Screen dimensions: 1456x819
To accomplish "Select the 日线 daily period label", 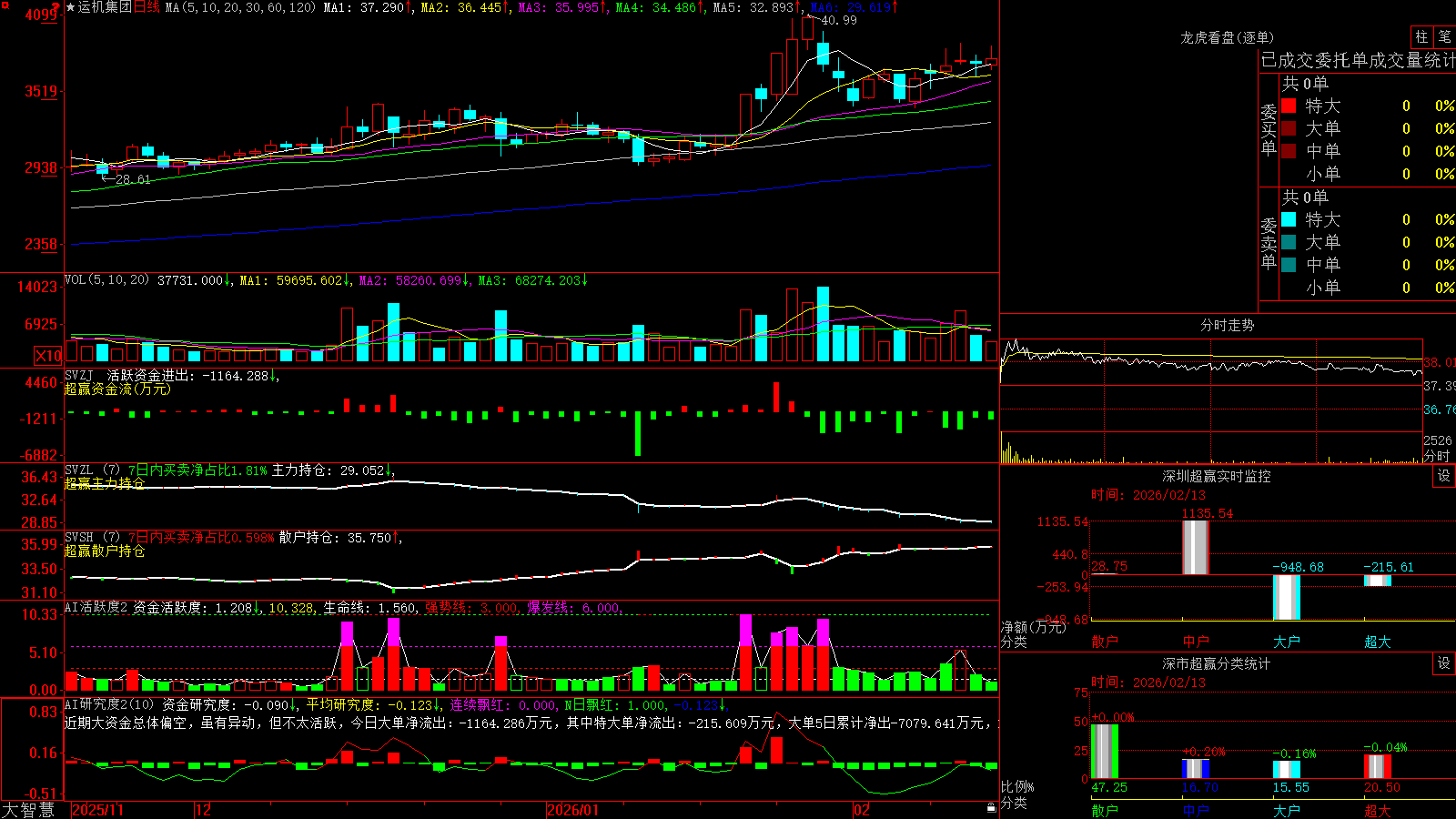I will (x=147, y=7).
